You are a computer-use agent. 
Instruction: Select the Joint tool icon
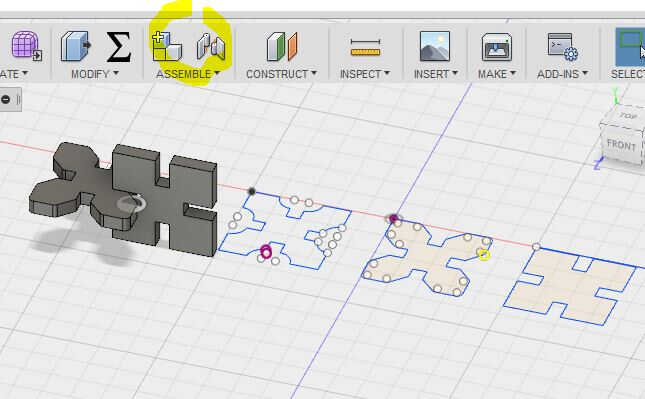click(211, 46)
